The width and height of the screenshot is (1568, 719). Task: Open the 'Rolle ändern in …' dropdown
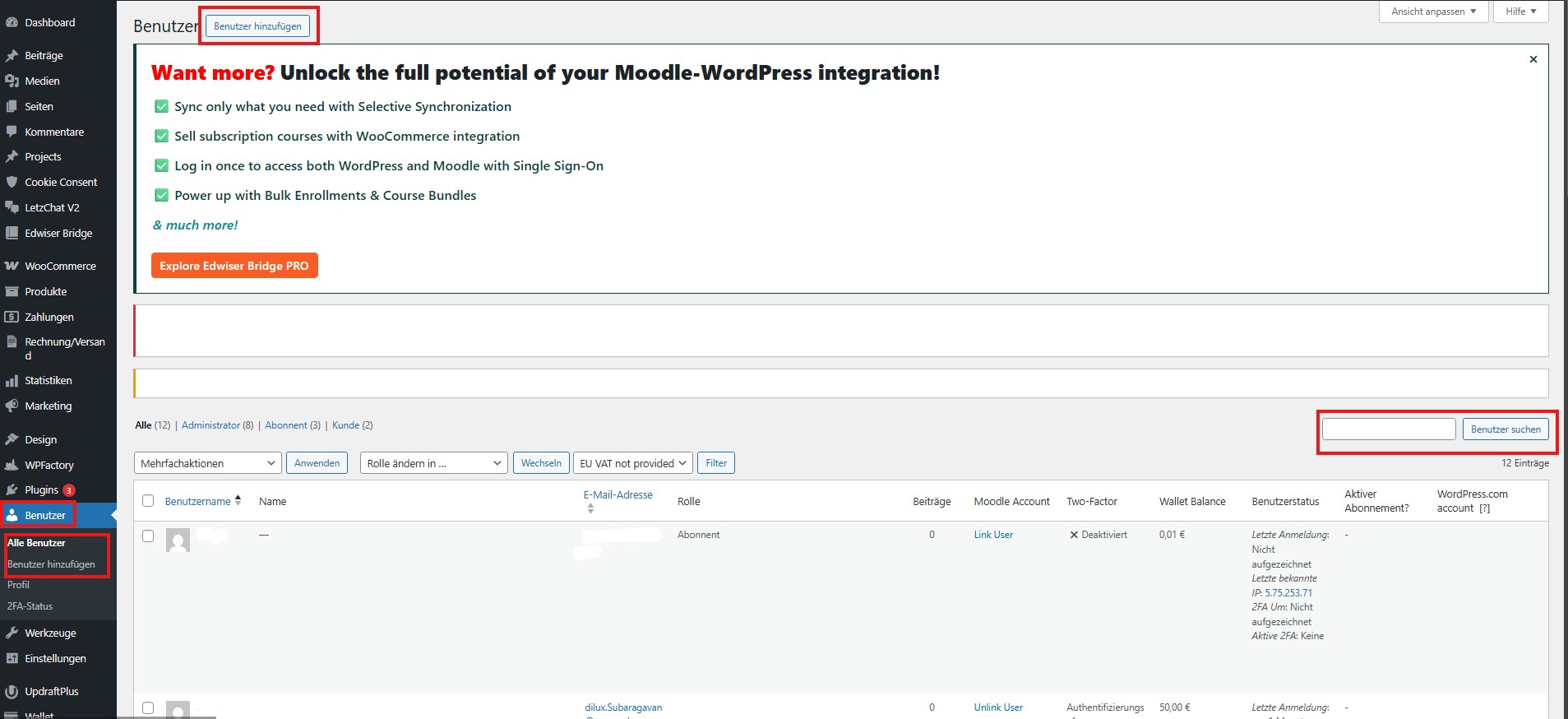(x=434, y=463)
